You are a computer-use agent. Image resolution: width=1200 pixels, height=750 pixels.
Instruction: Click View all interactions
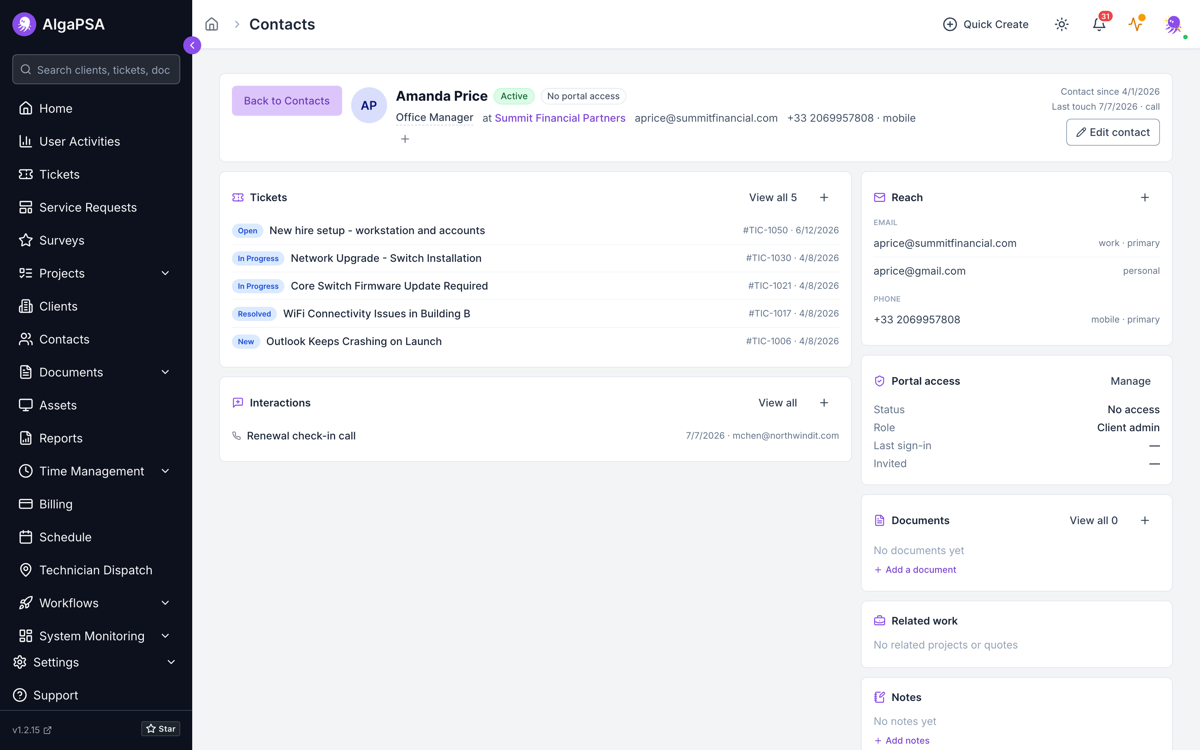point(777,403)
